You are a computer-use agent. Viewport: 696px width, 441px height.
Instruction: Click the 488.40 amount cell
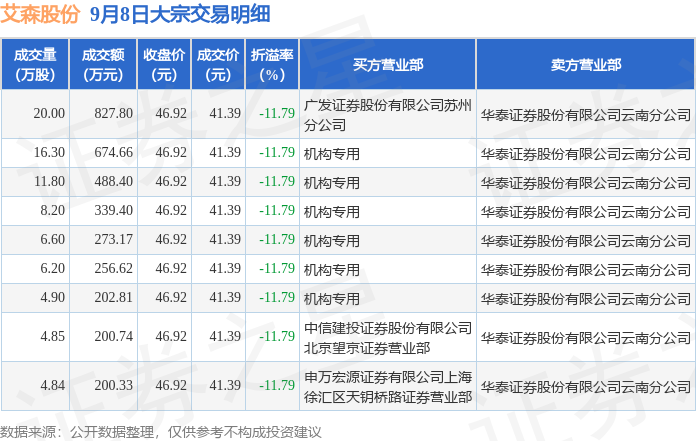pos(114,181)
